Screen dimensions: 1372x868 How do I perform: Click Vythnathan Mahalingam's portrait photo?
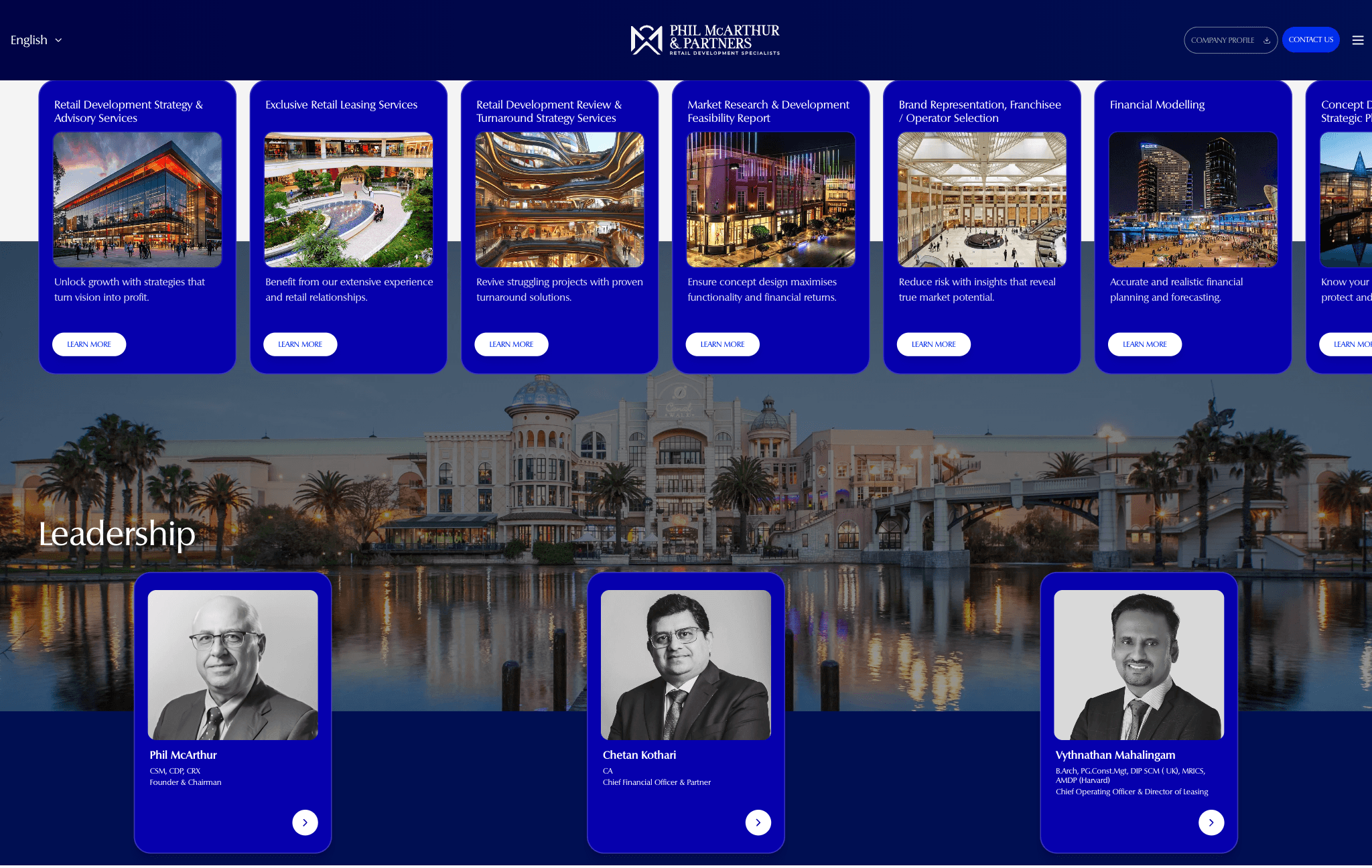[1138, 664]
